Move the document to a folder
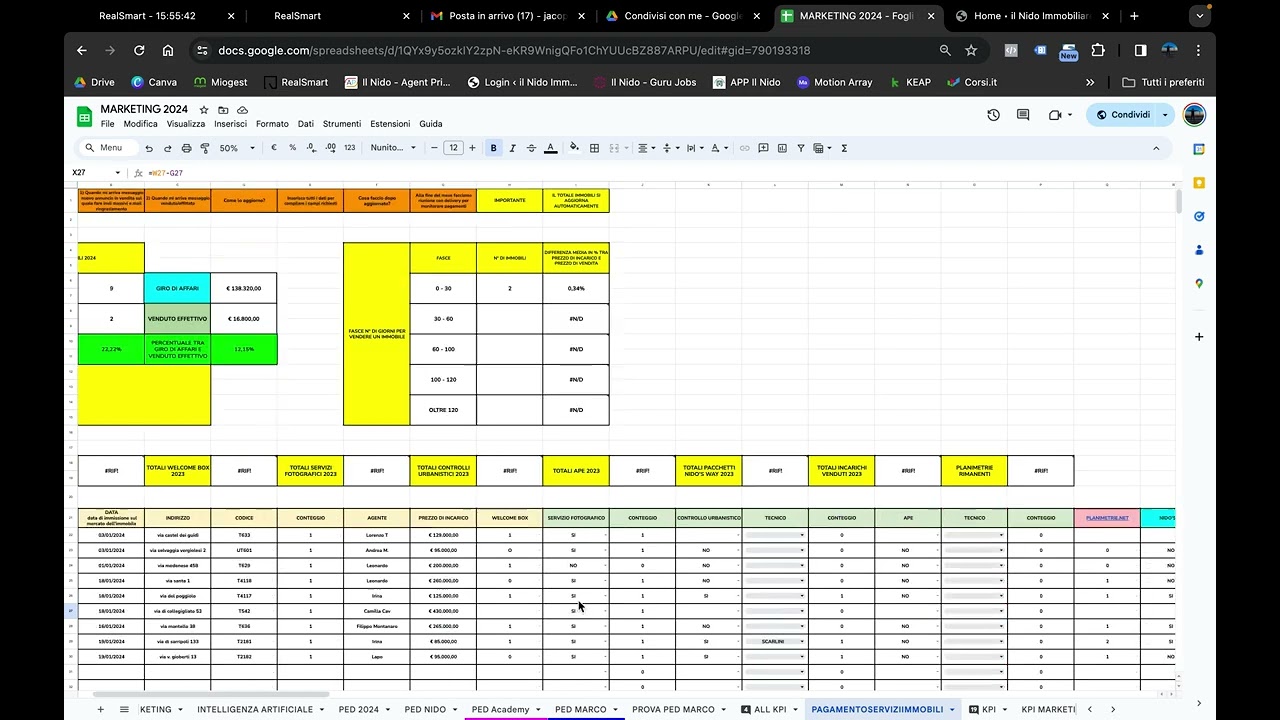The width and height of the screenshot is (1280, 720). 223,110
